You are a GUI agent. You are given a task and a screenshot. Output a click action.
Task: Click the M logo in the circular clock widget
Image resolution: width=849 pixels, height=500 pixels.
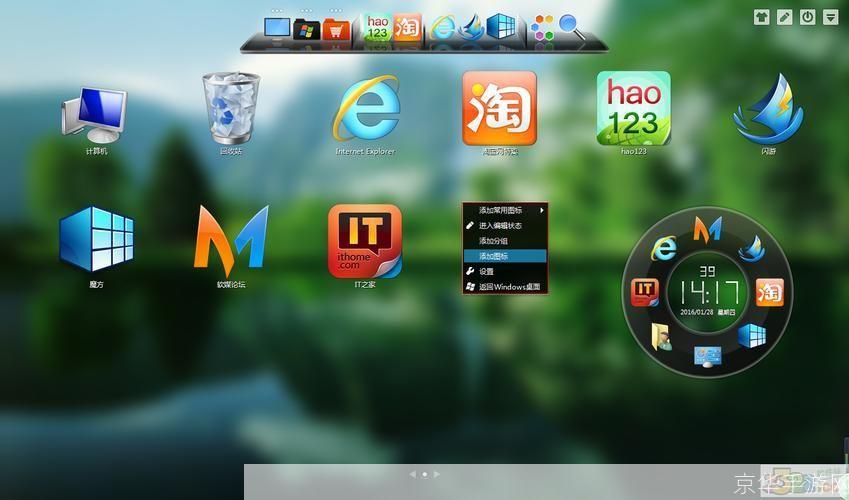coord(708,228)
